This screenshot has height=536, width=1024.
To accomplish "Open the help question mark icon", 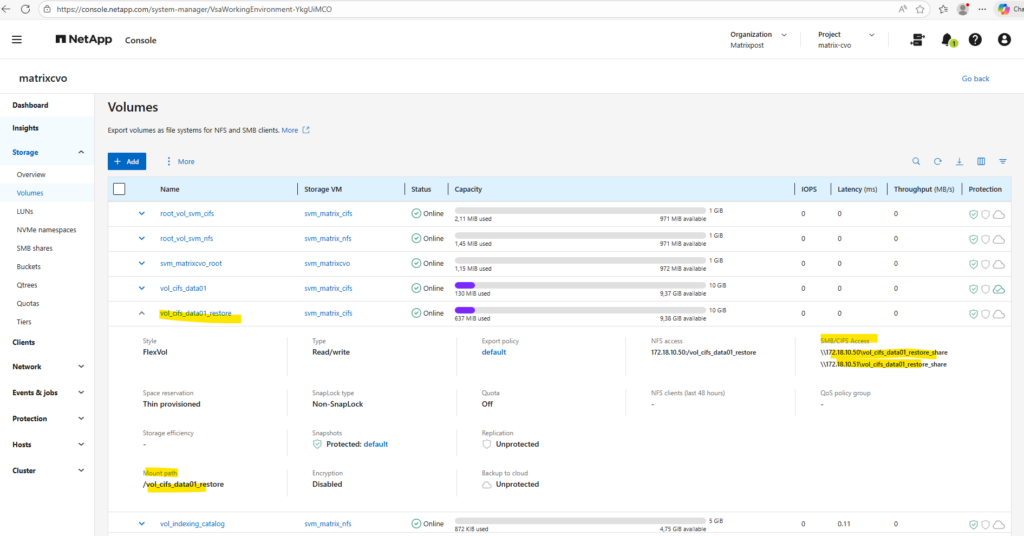I will tap(975, 40).
